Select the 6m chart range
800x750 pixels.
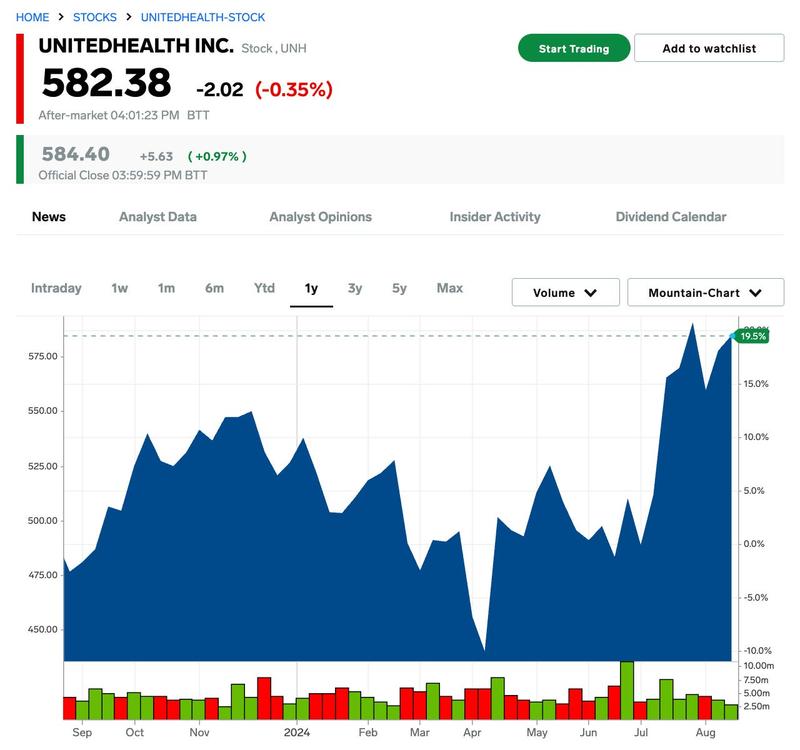pos(214,288)
